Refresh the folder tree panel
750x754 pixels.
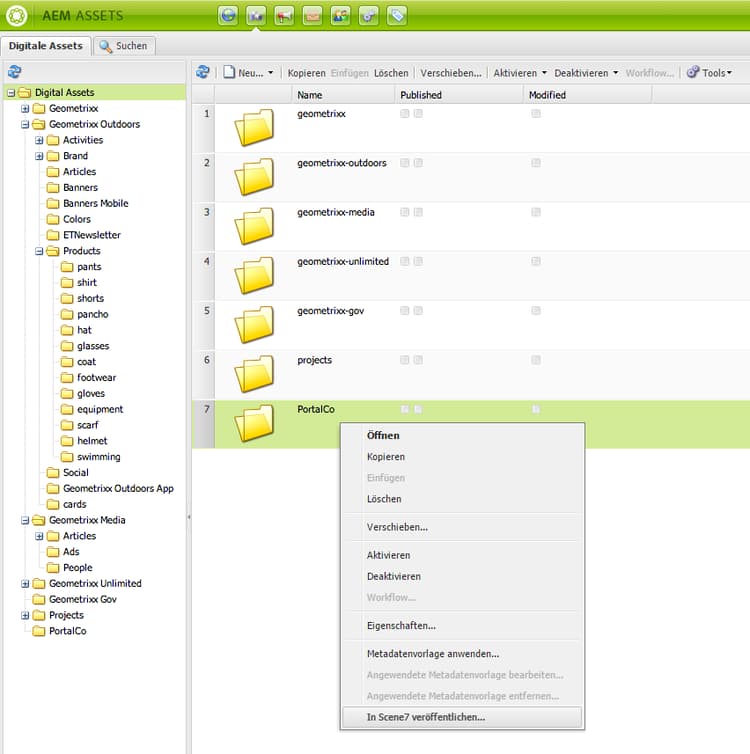14,72
